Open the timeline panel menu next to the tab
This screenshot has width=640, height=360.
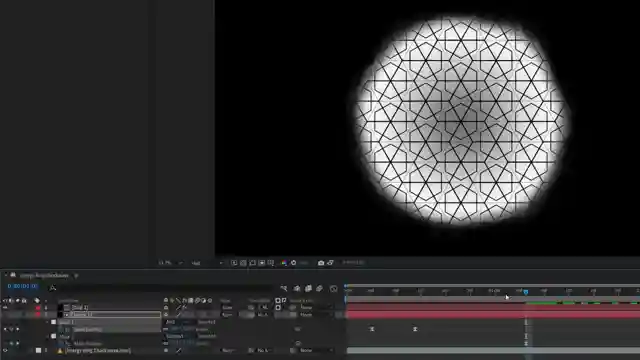coord(76,276)
